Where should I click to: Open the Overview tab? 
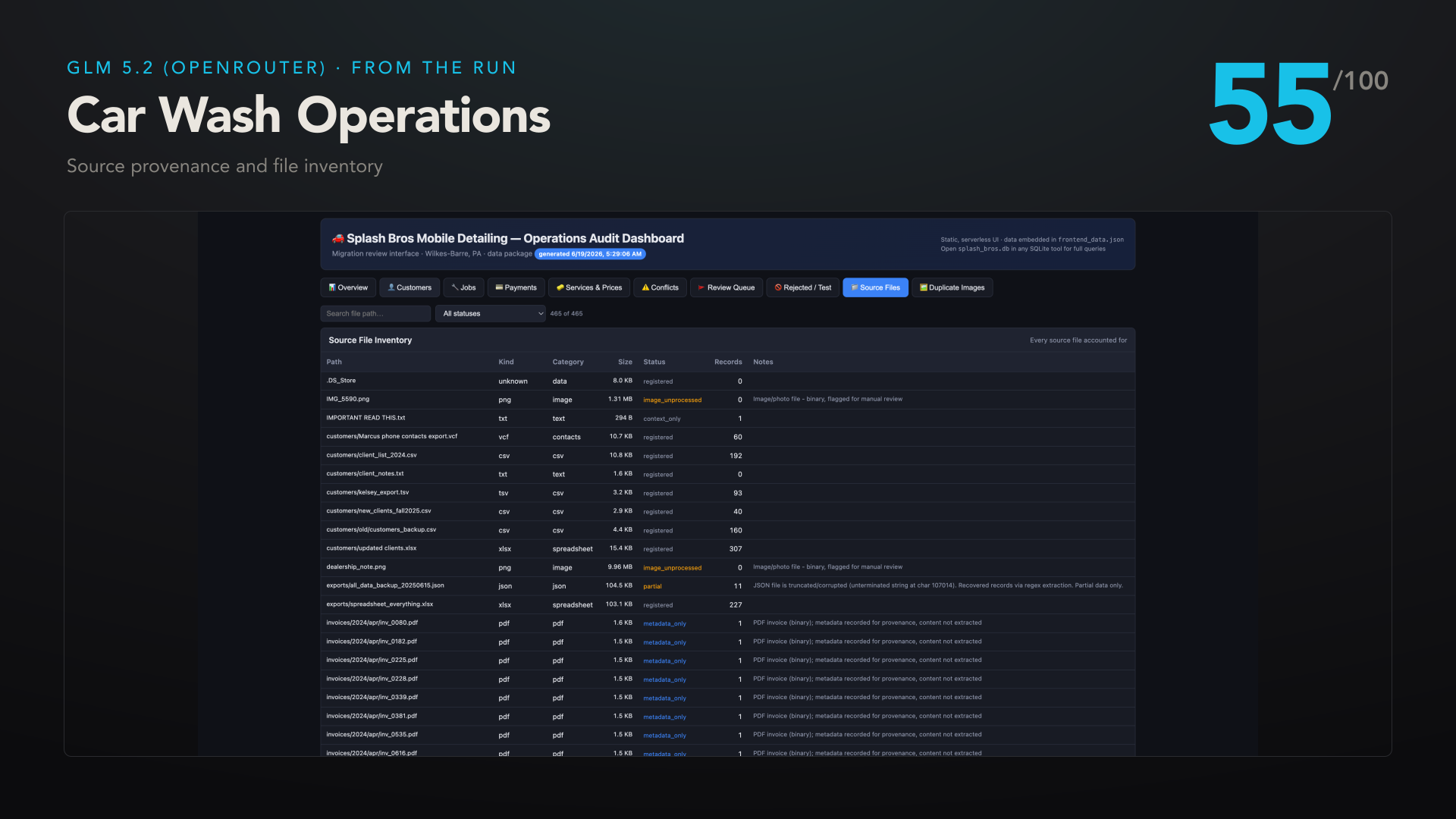(x=349, y=287)
